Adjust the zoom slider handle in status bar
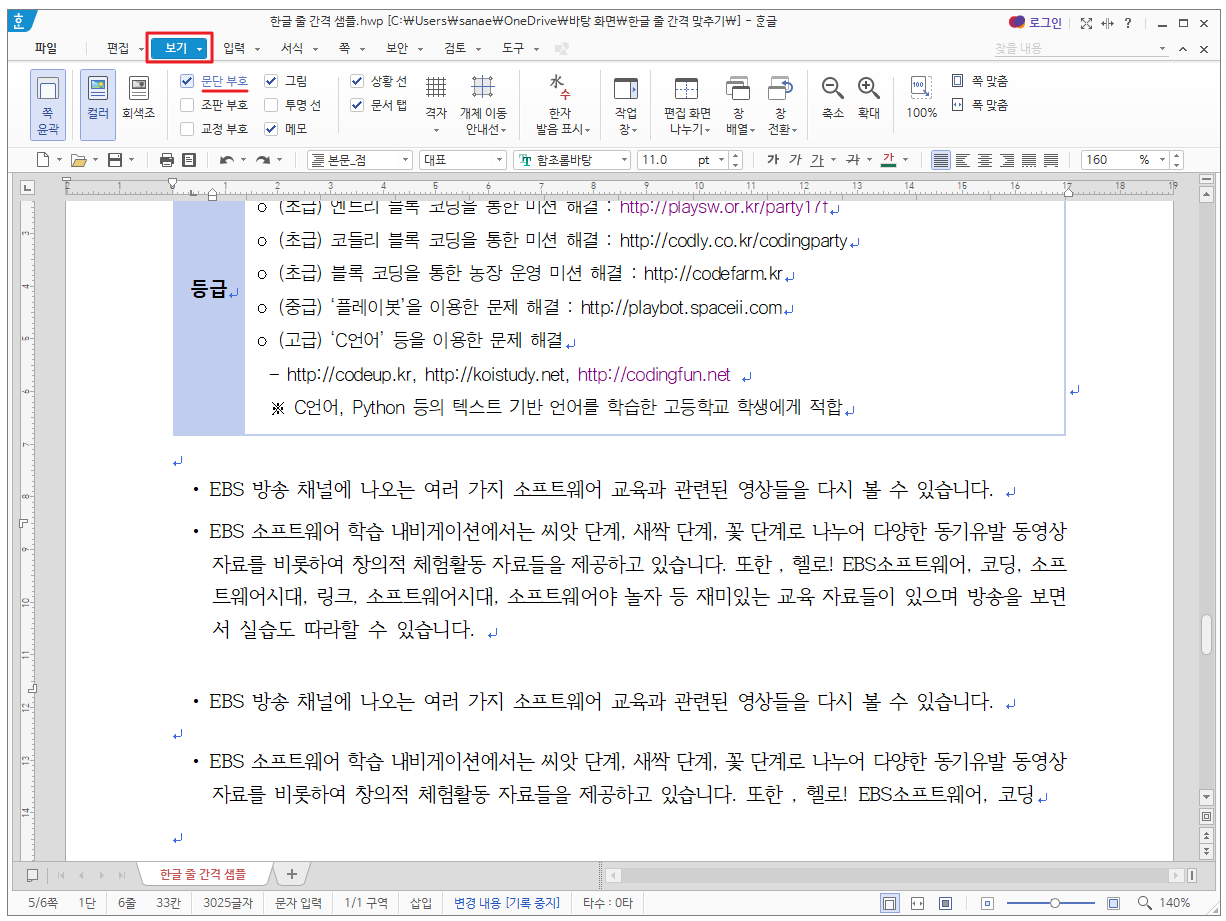 coord(1055,903)
